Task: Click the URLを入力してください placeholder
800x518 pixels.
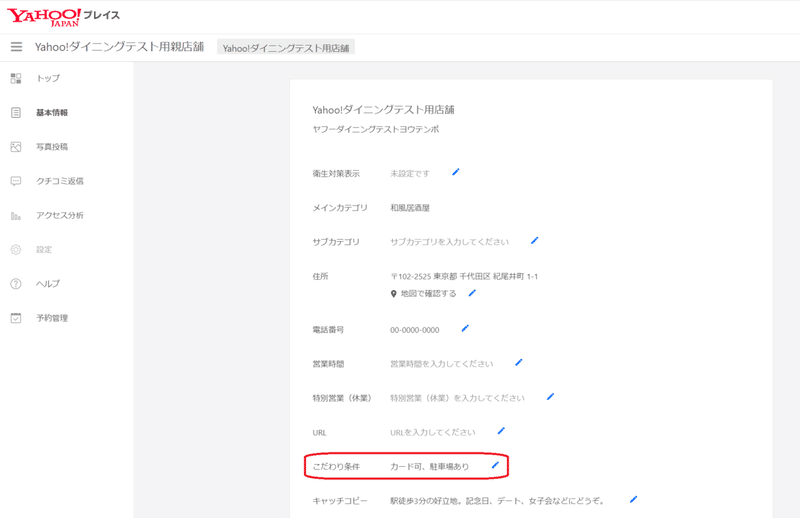Action: [433, 432]
